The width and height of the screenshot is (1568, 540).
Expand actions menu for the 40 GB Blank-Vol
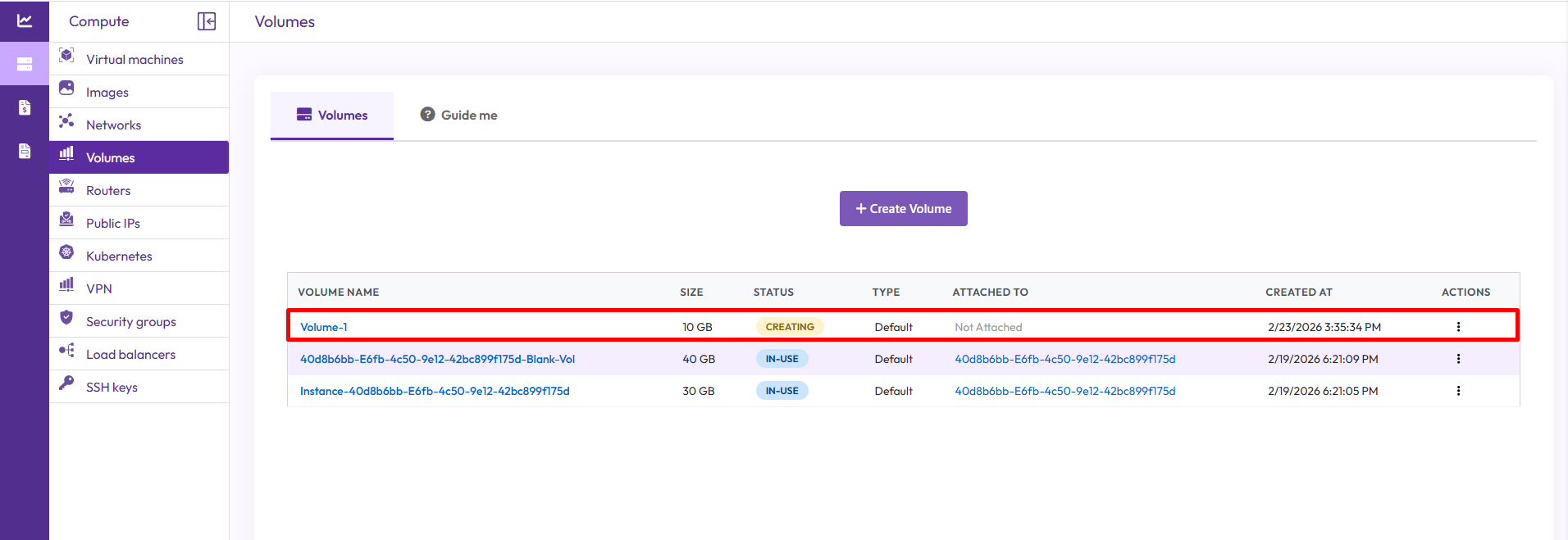pyautogui.click(x=1458, y=359)
